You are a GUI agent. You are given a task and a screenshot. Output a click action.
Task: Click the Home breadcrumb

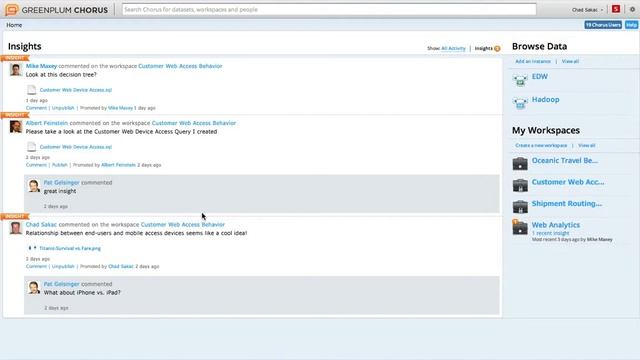[x=14, y=25]
